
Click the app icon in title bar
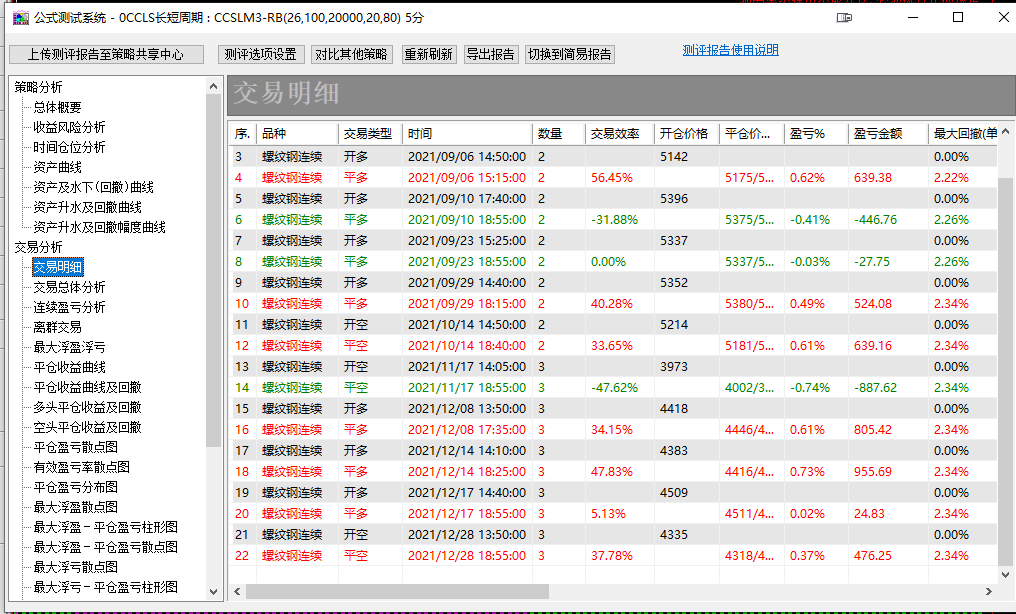(20, 17)
